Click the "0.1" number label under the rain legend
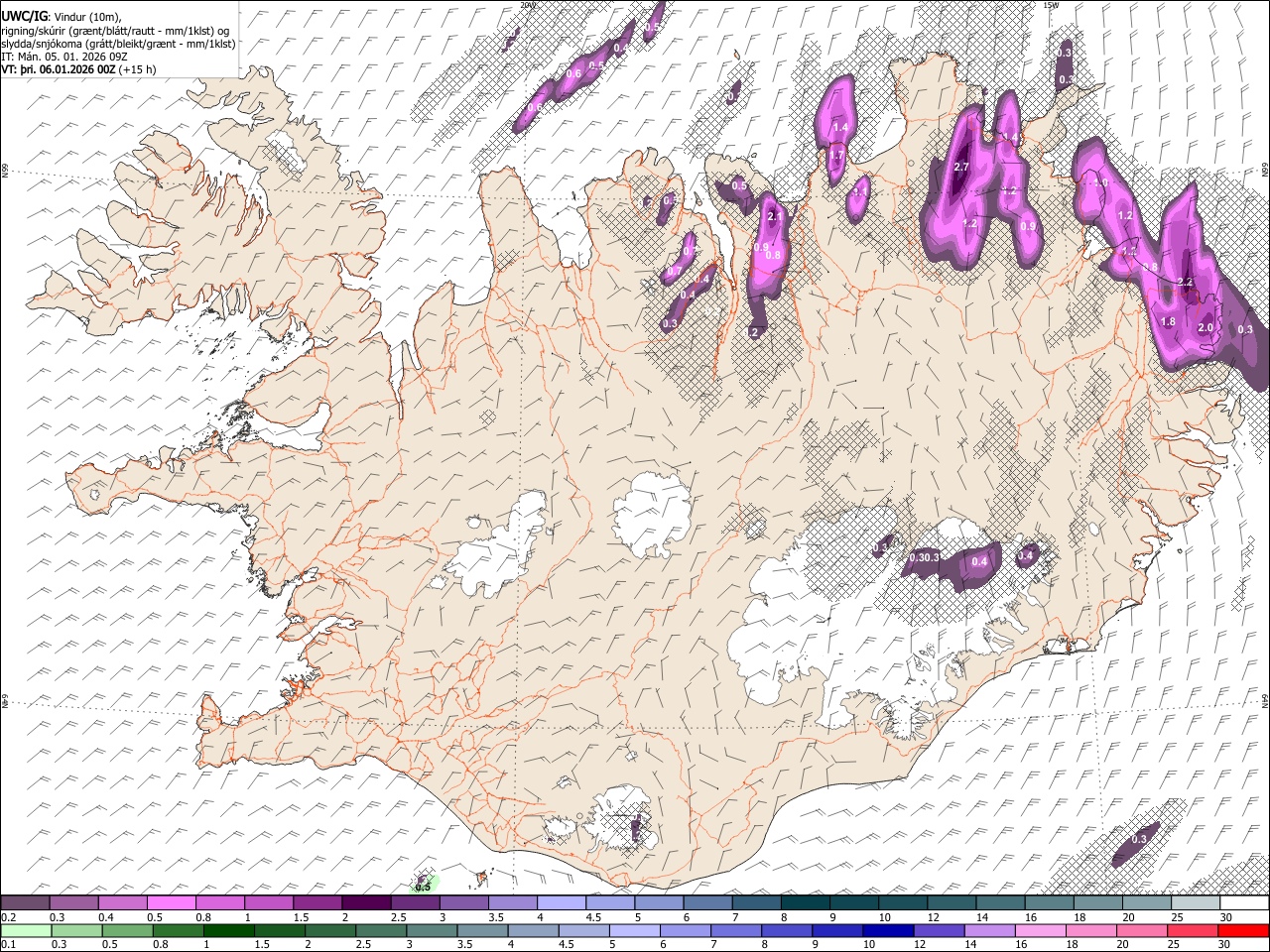The width and height of the screenshot is (1270, 952). tap(8, 944)
